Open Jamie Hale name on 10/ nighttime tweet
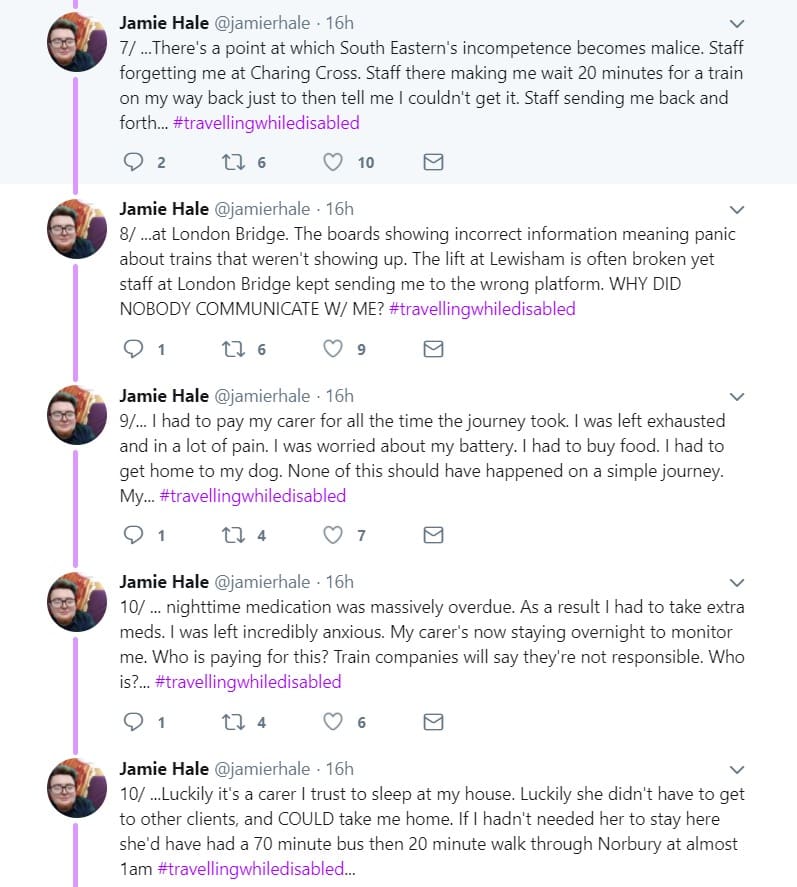 (164, 582)
